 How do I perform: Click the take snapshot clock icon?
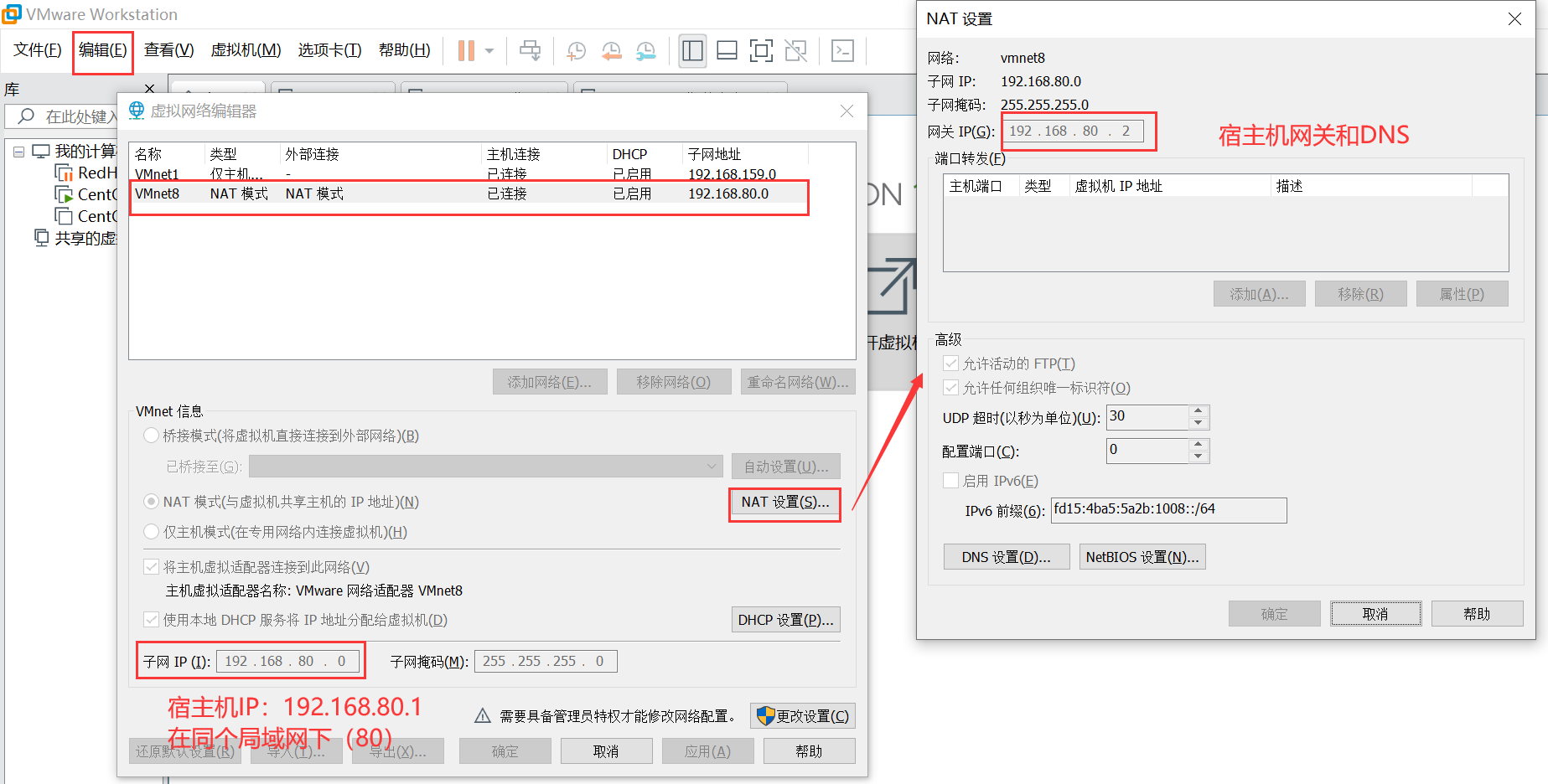click(x=576, y=51)
